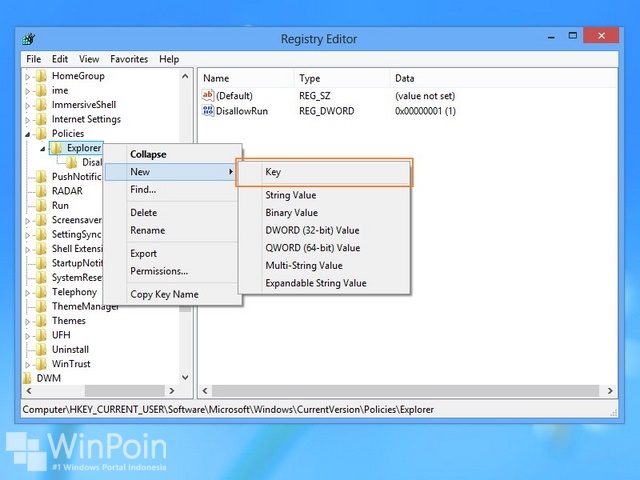640x480 pixels.
Task: Expand the HomeGroup tree node
Action: [27, 77]
